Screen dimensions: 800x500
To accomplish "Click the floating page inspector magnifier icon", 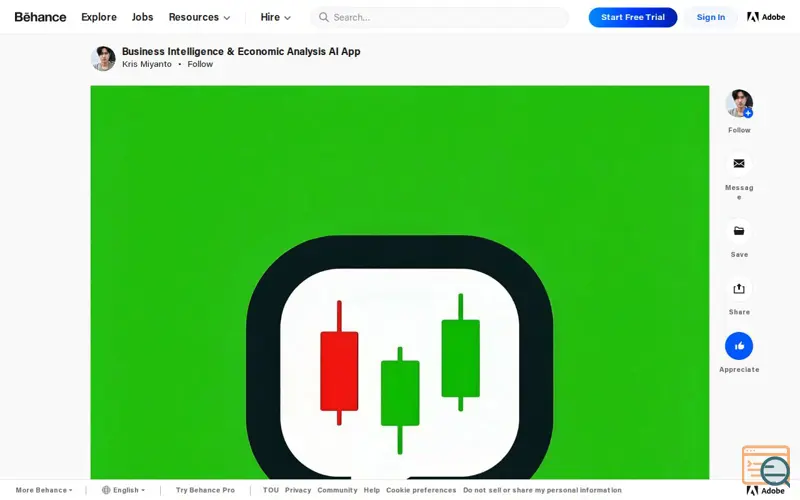I will (767, 465).
